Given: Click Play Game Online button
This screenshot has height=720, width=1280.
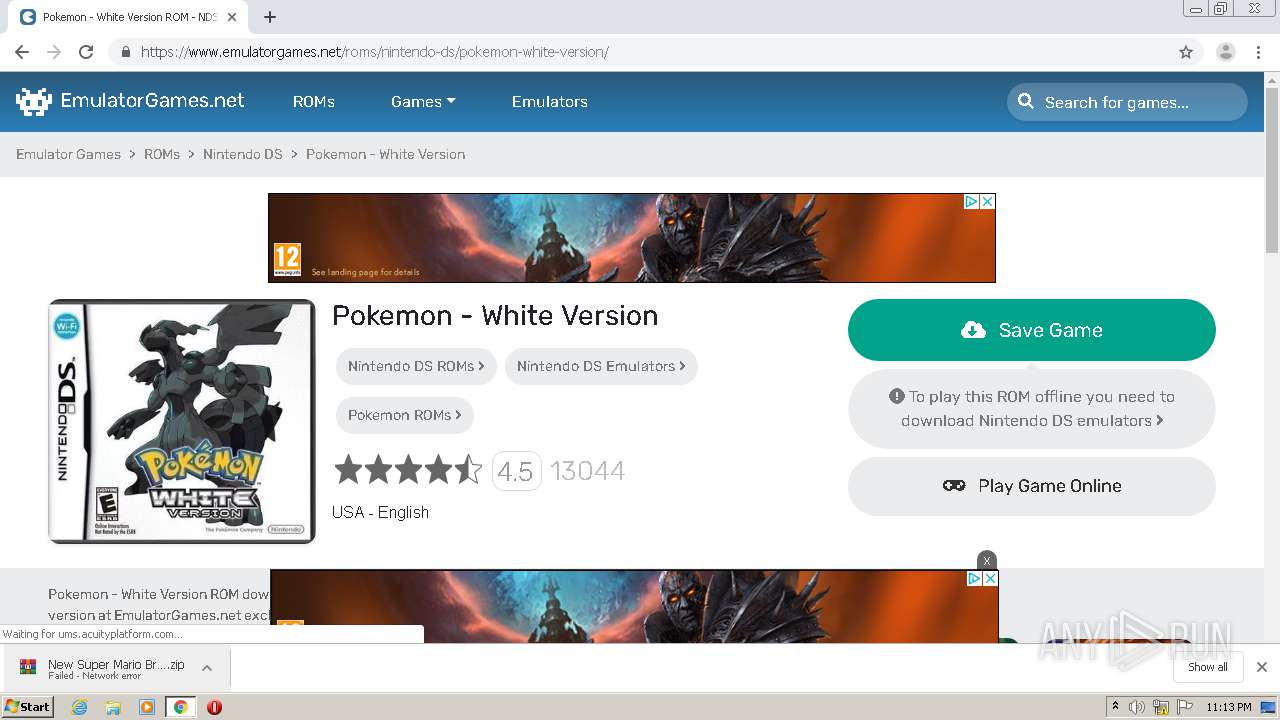Looking at the screenshot, I should (x=1032, y=486).
